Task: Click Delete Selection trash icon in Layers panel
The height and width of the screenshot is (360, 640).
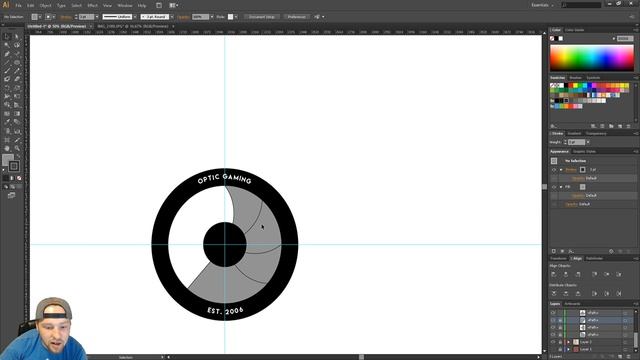Action: [629, 356]
